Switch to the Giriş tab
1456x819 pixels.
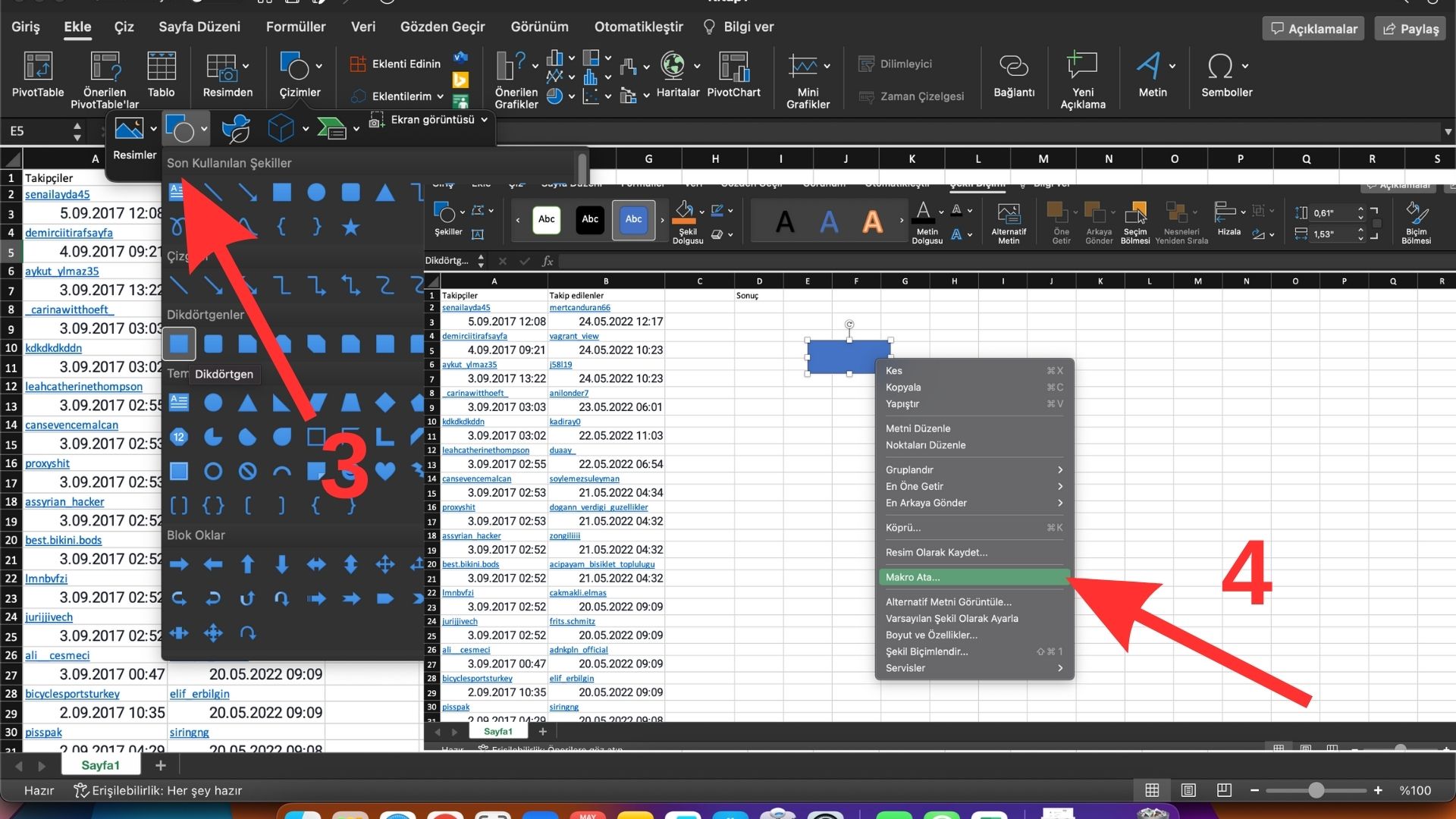click(x=25, y=27)
